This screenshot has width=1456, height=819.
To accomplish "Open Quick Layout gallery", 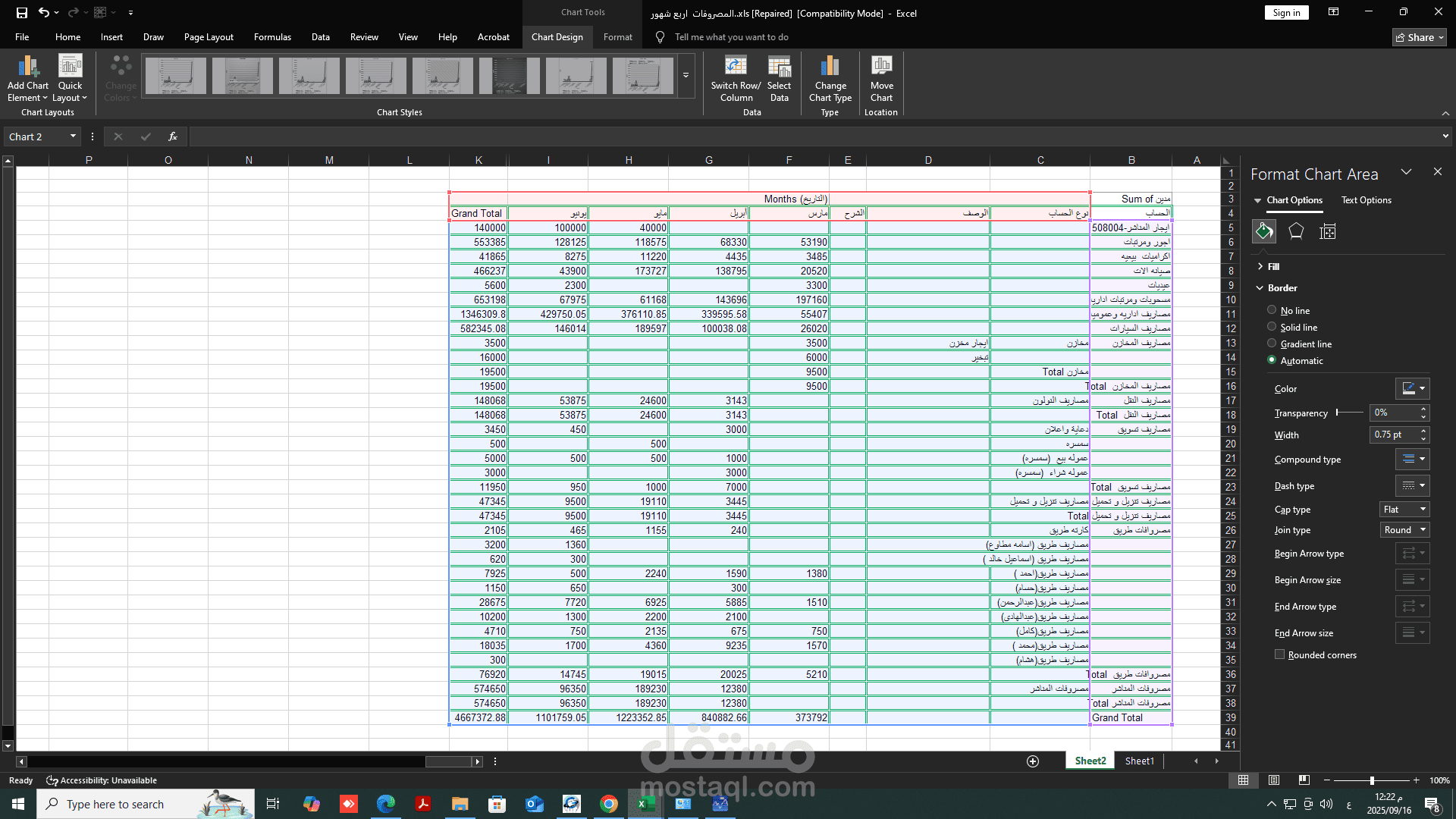I will (70, 79).
